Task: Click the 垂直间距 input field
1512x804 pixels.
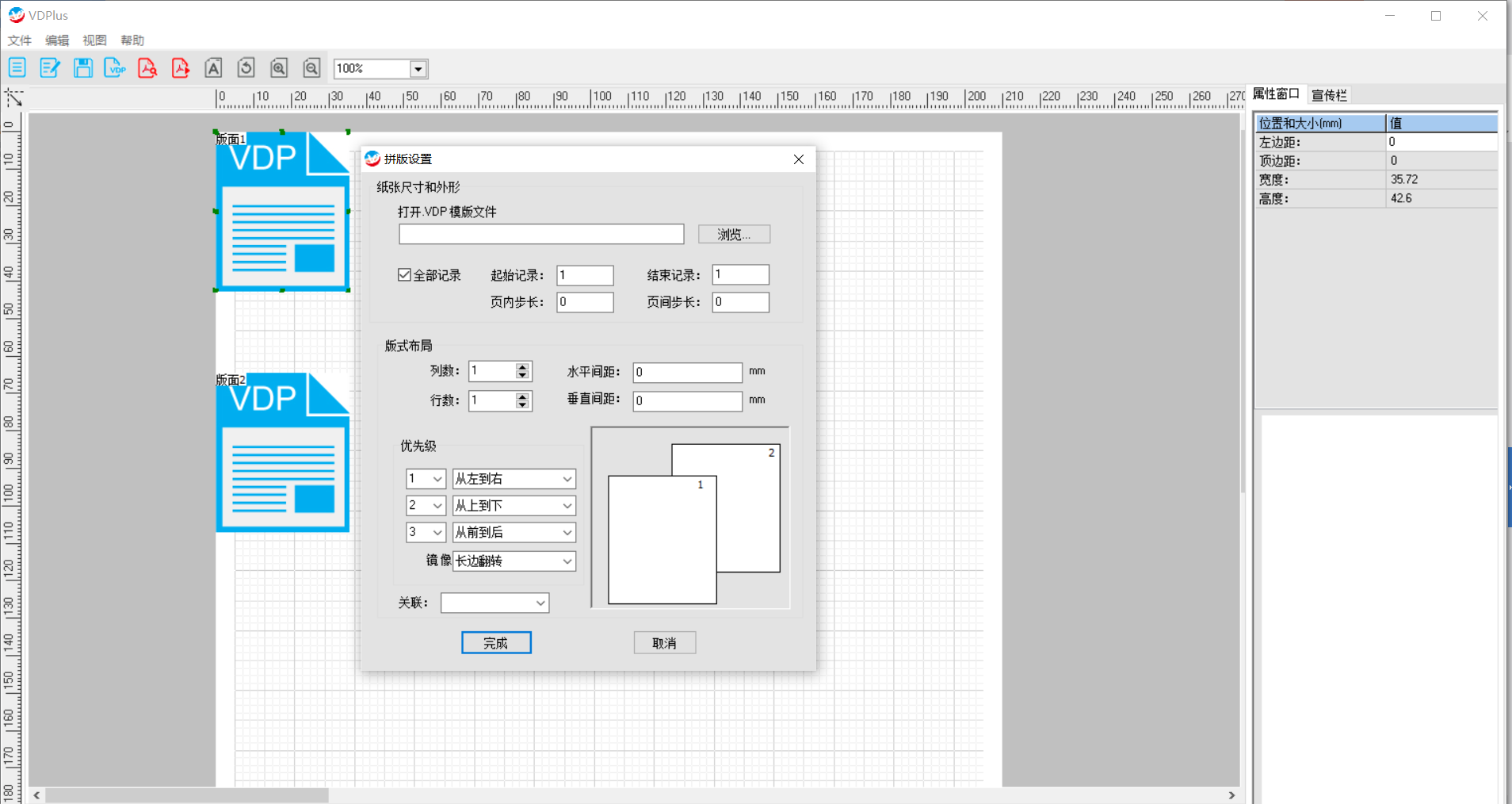Action: 687,400
